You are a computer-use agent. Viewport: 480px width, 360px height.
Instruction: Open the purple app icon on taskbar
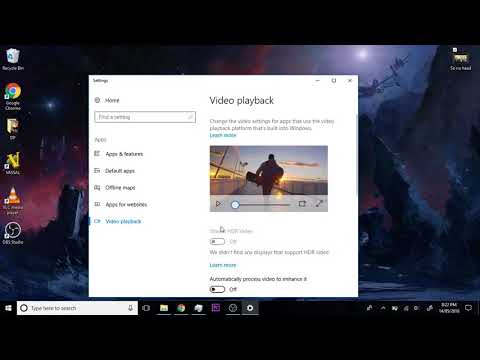[x=216, y=308]
